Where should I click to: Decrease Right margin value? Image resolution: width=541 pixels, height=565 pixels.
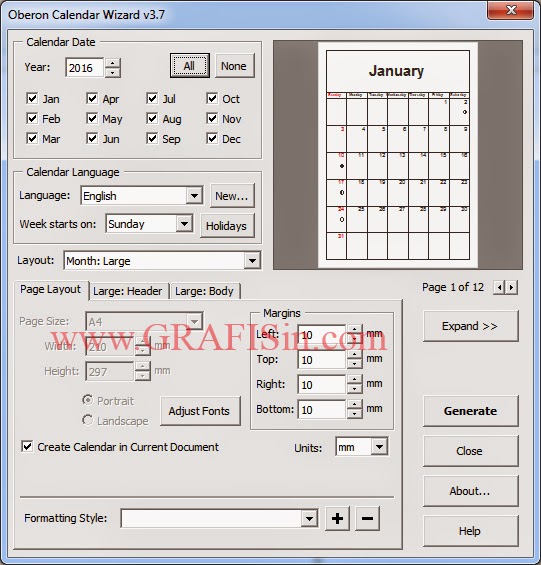pos(355,389)
